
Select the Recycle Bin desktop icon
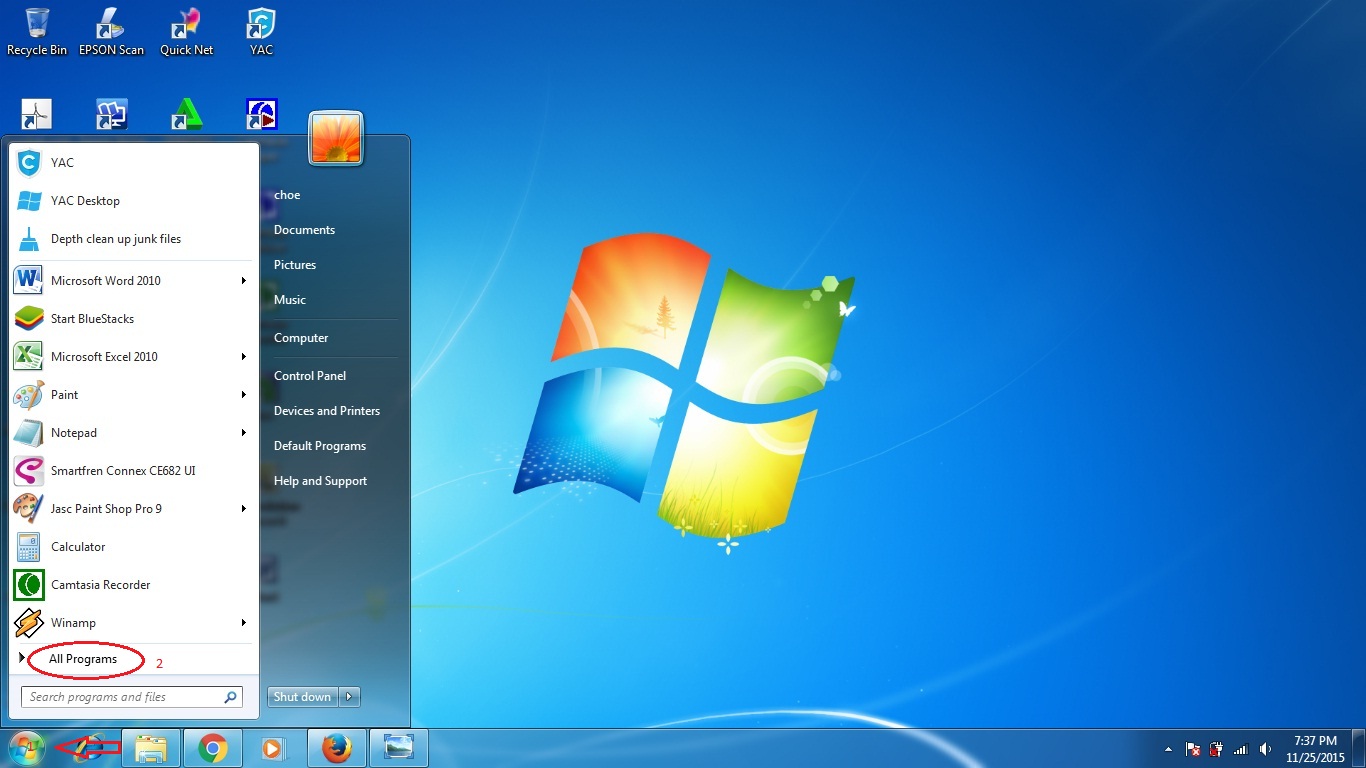pos(37,31)
